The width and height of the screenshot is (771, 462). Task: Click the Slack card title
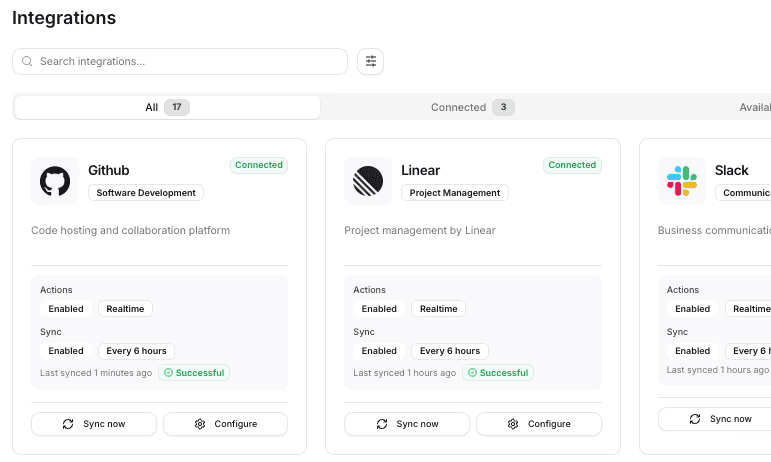coord(732,171)
